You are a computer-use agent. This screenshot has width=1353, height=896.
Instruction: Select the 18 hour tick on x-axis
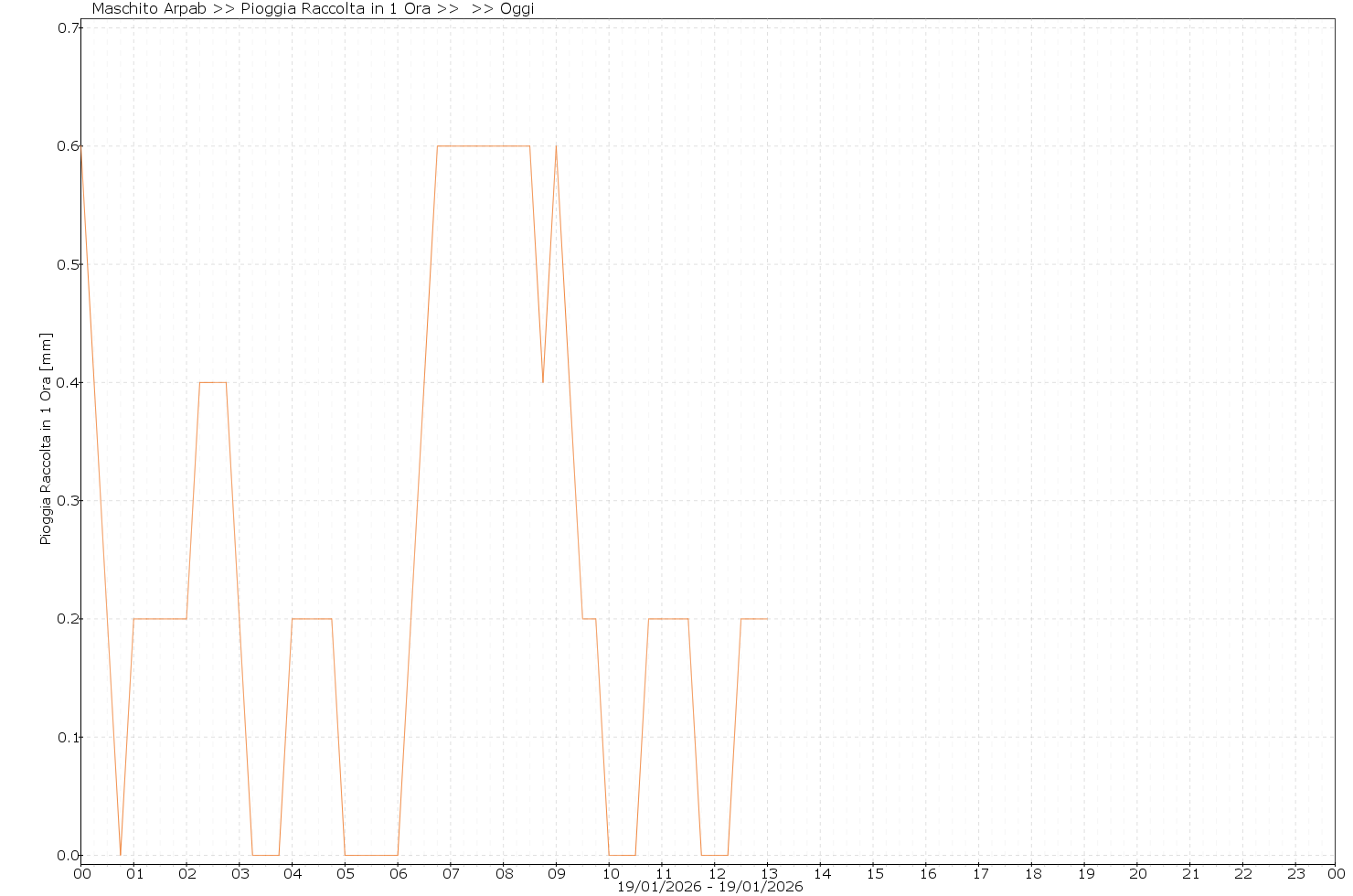1031,874
